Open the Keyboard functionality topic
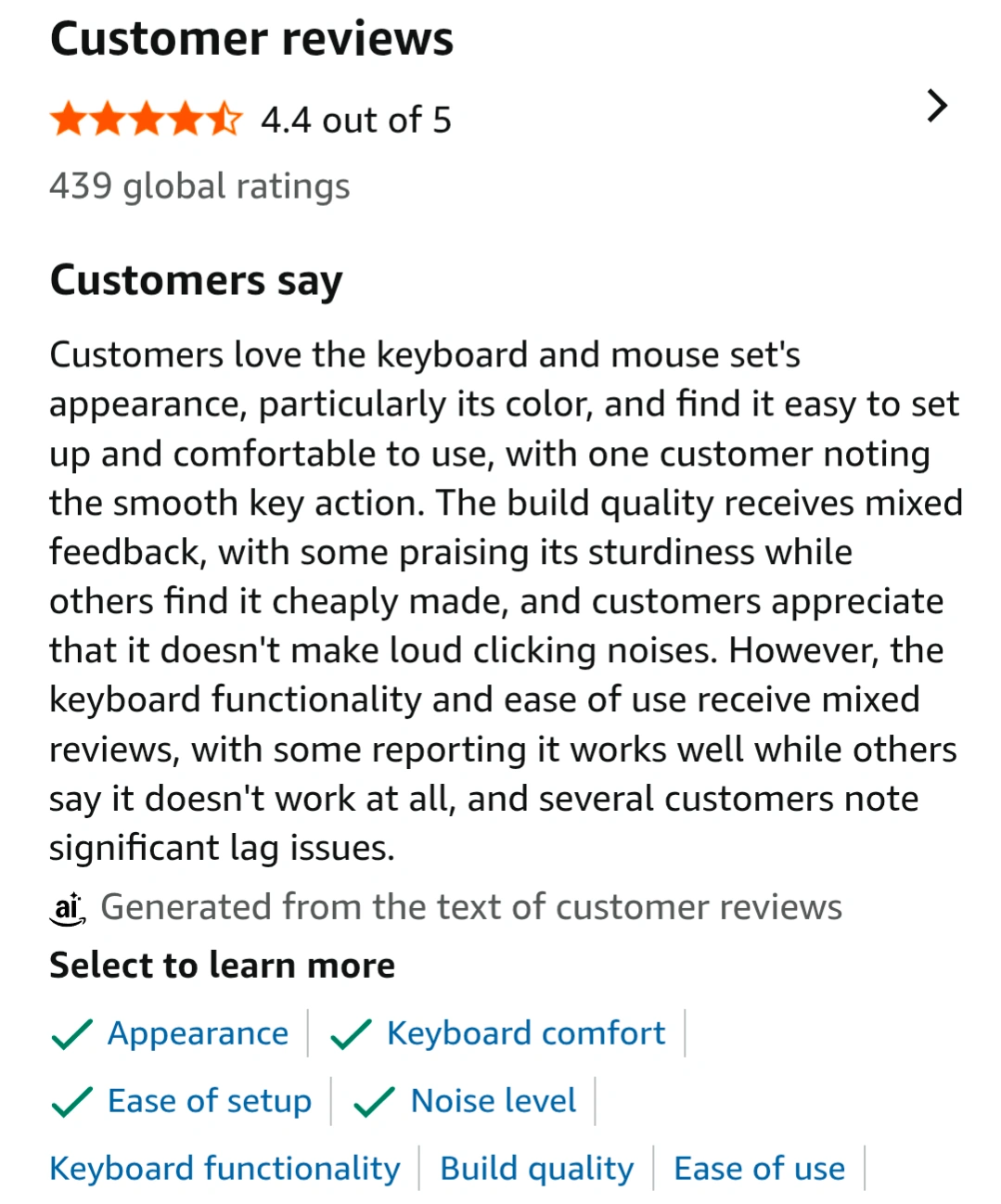Screen dimensions: 1001x1204 [225, 1169]
